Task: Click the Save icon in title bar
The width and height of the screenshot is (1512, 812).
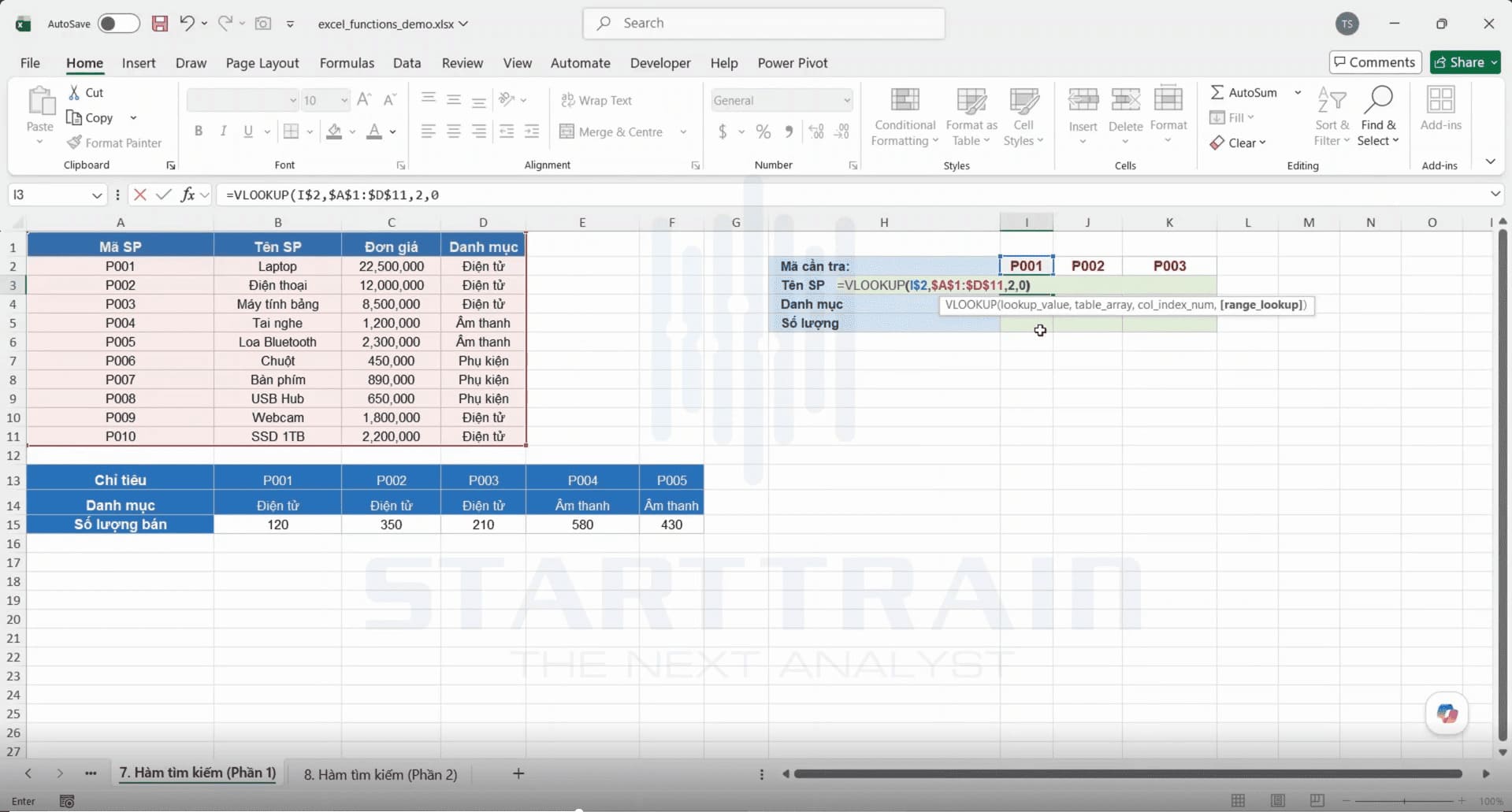Action: pos(160,24)
